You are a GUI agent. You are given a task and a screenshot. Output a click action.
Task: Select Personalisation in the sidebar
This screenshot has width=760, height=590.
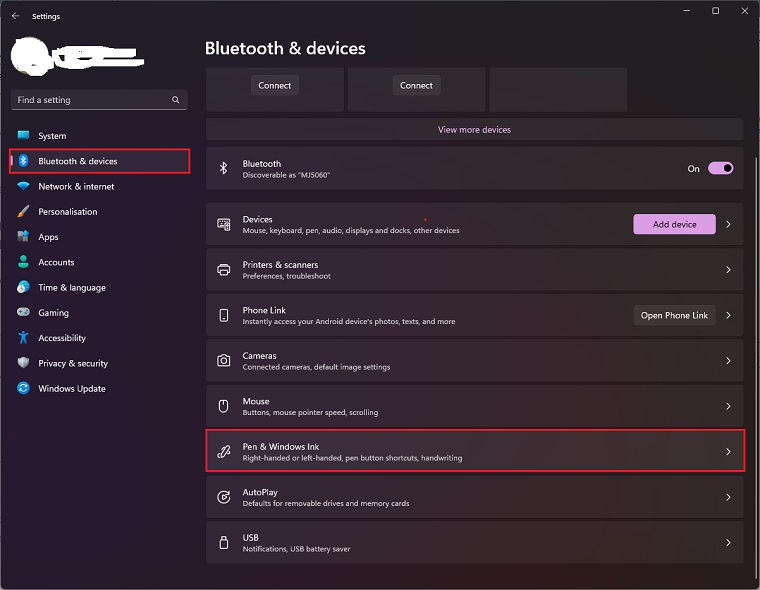click(68, 212)
